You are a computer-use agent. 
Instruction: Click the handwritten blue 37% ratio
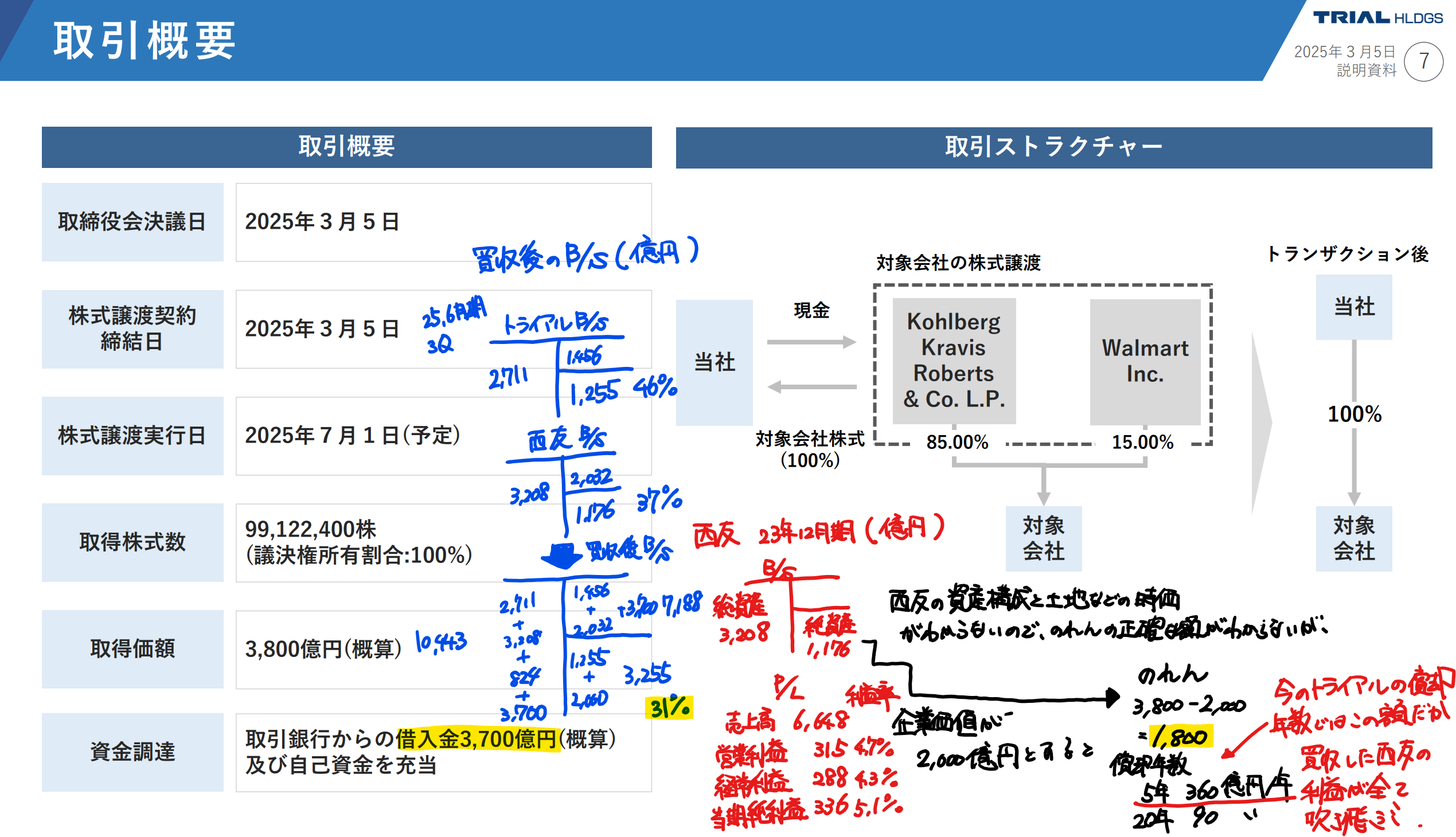pos(659,498)
